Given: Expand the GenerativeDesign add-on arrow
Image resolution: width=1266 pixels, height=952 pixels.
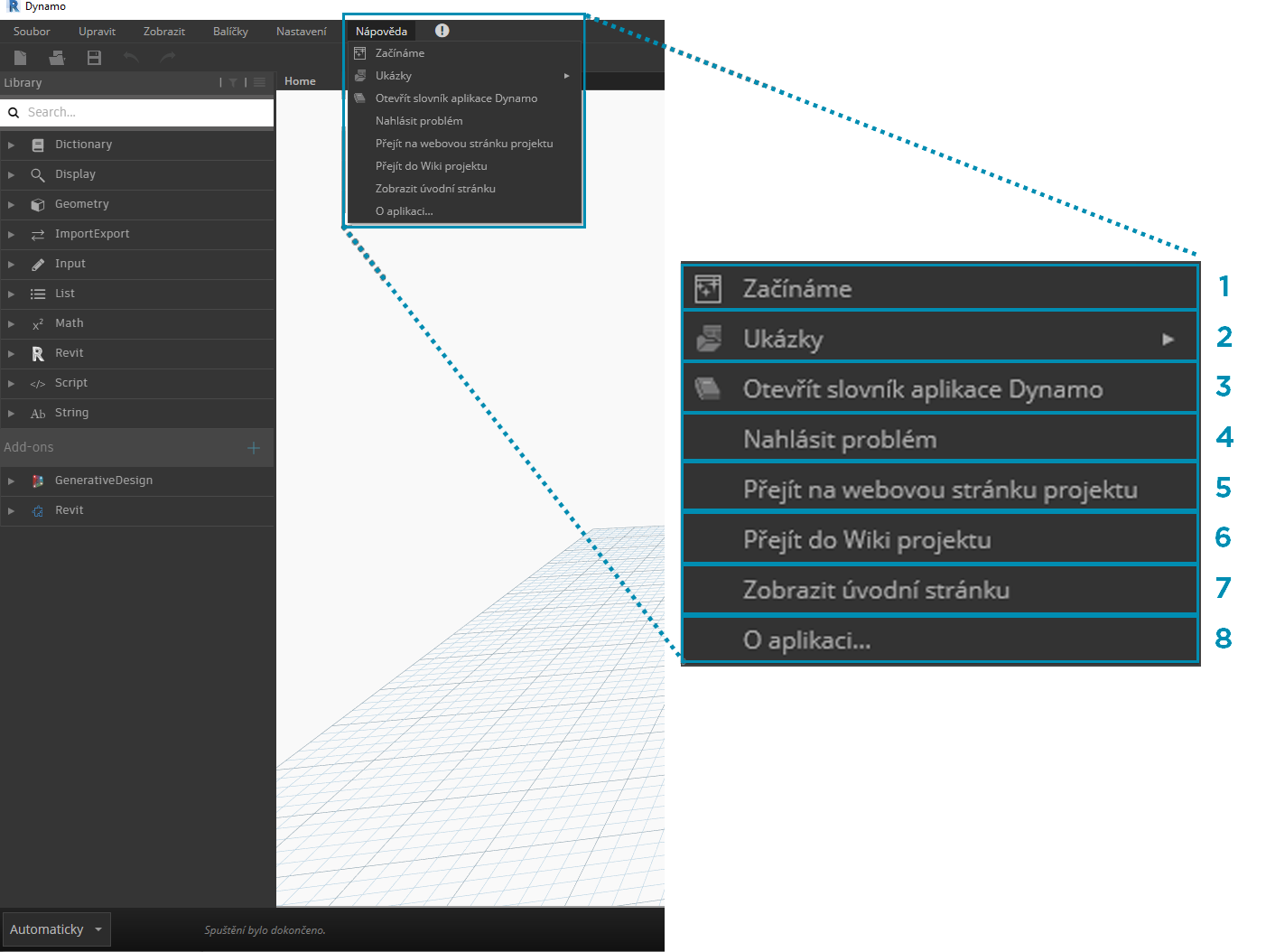Looking at the screenshot, I should (11, 481).
